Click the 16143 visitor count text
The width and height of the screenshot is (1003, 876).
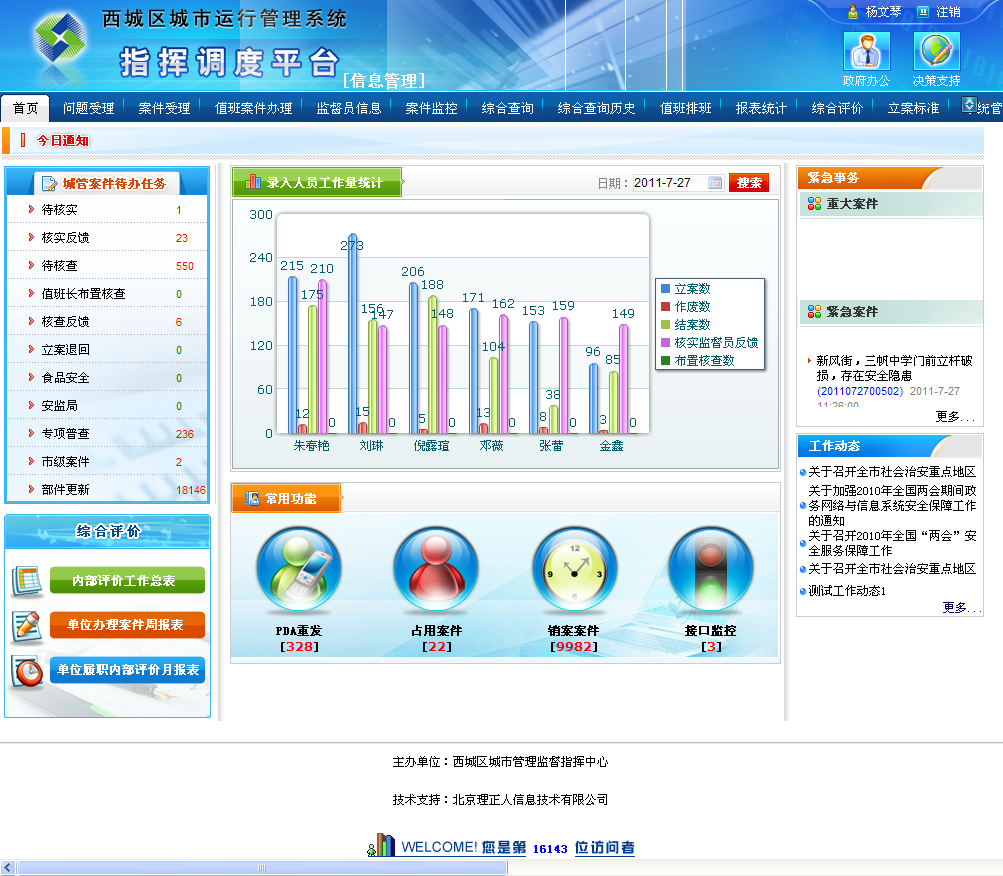pyautogui.click(x=550, y=848)
